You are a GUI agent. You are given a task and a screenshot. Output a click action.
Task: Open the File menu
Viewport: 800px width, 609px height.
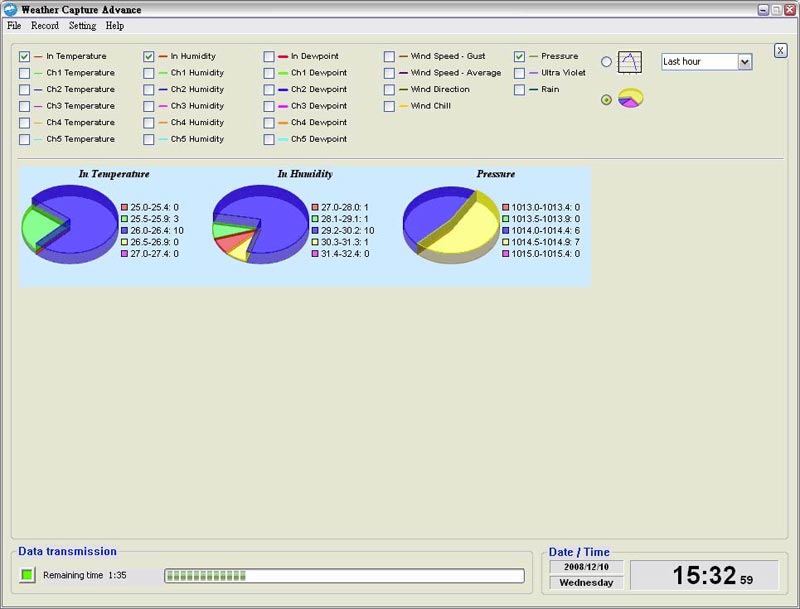(x=14, y=26)
